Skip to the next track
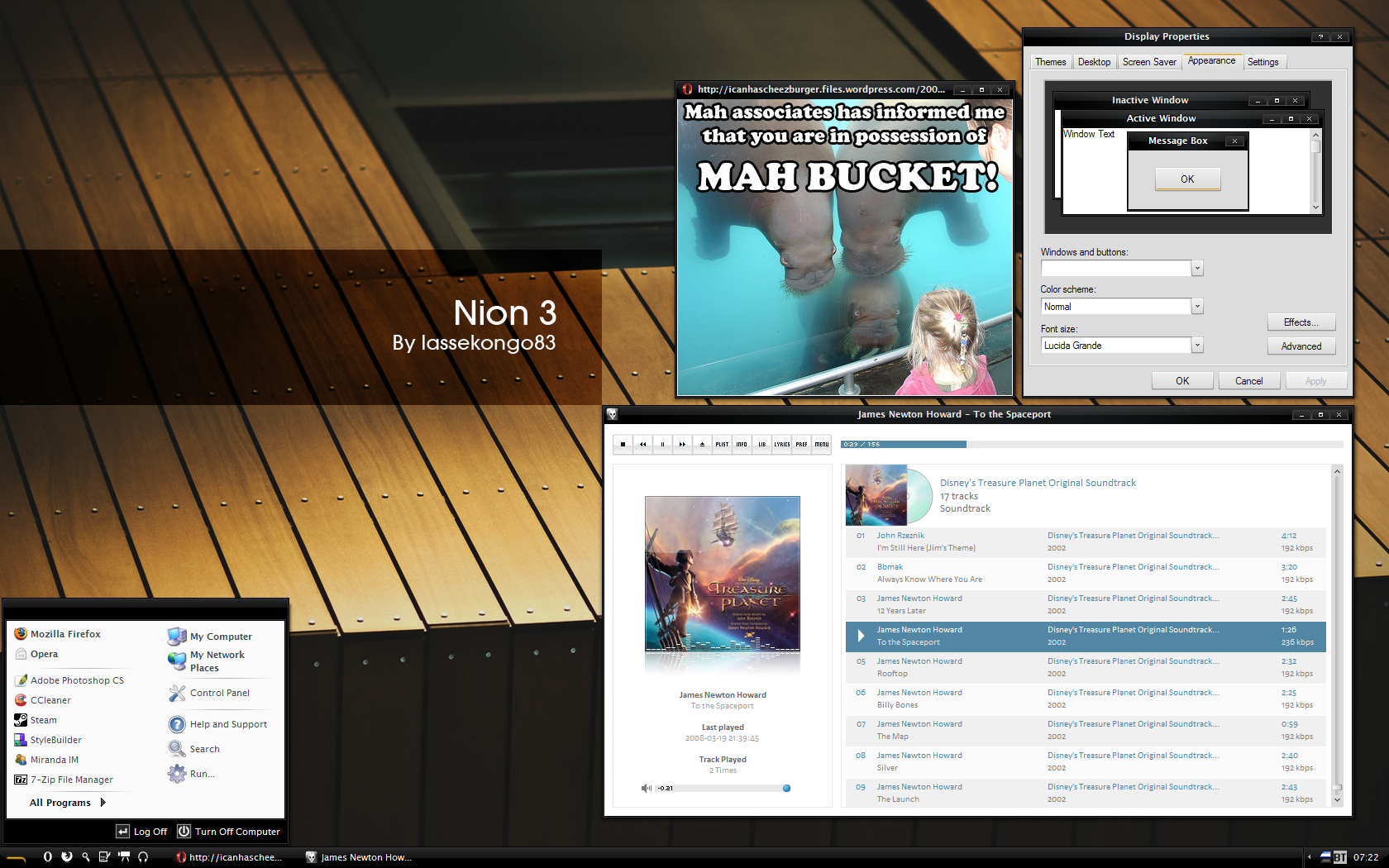This screenshot has width=1389, height=868. [682, 444]
